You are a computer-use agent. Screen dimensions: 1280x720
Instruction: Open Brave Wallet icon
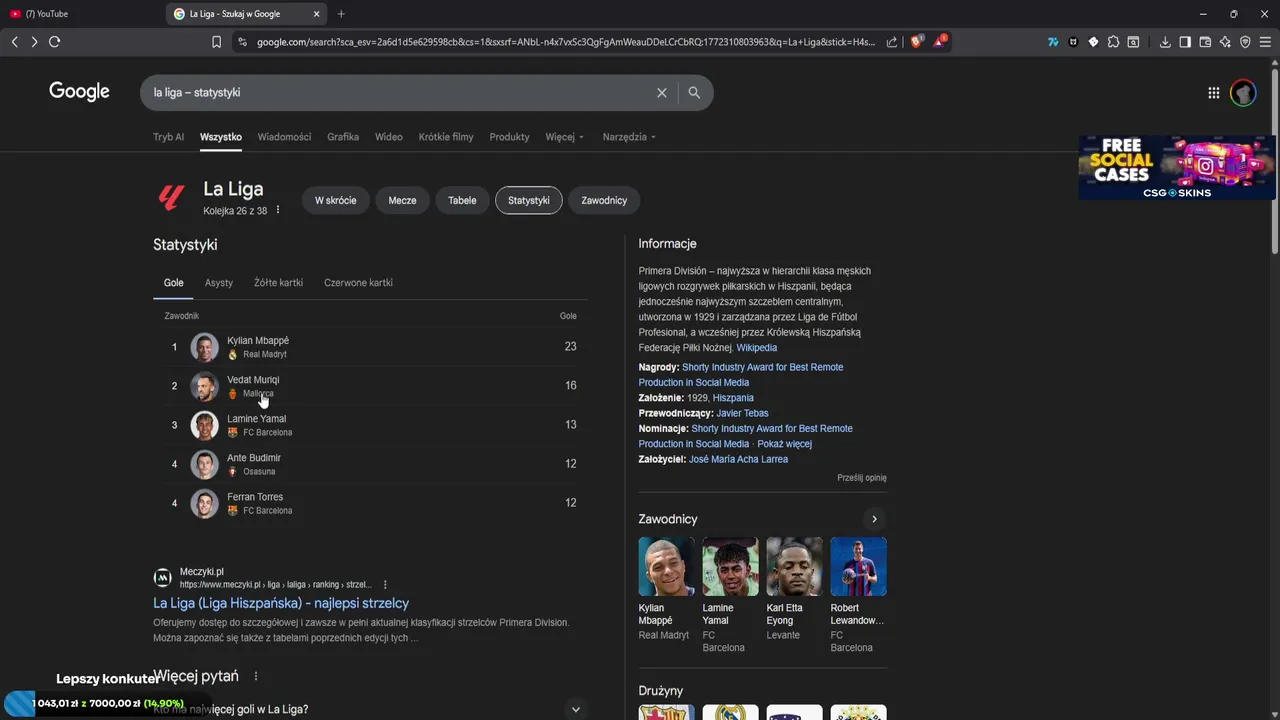(1205, 42)
